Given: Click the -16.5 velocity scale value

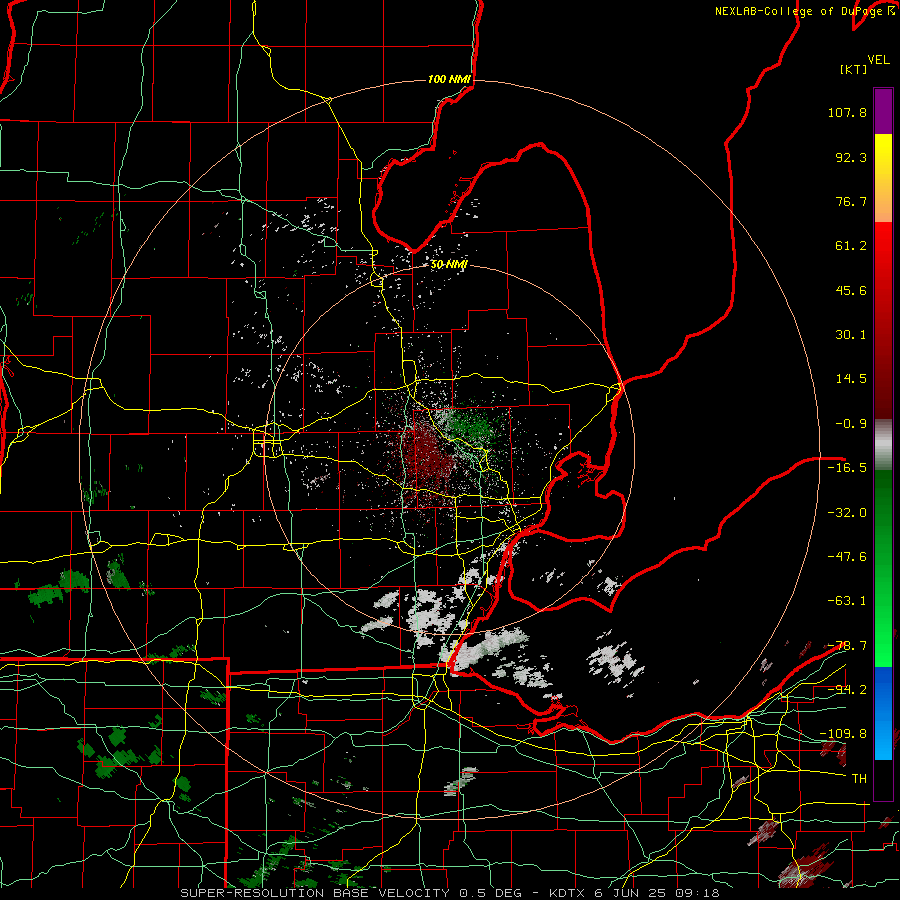Looking at the screenshot, I should tap(847, 468).
